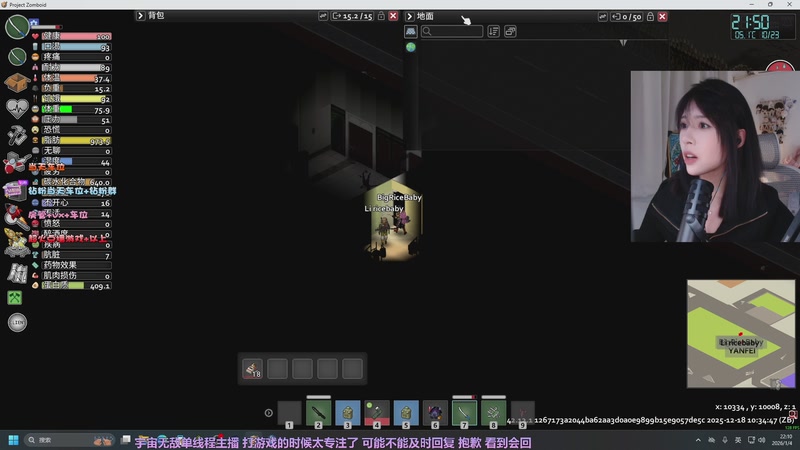Click the round LJJN sidebar button
800x450 pixels.
tap(17, 322)
